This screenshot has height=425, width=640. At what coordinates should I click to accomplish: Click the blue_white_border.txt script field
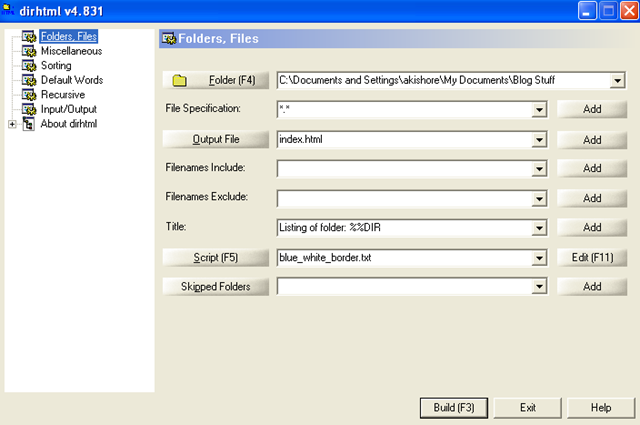tap(404, 258)
